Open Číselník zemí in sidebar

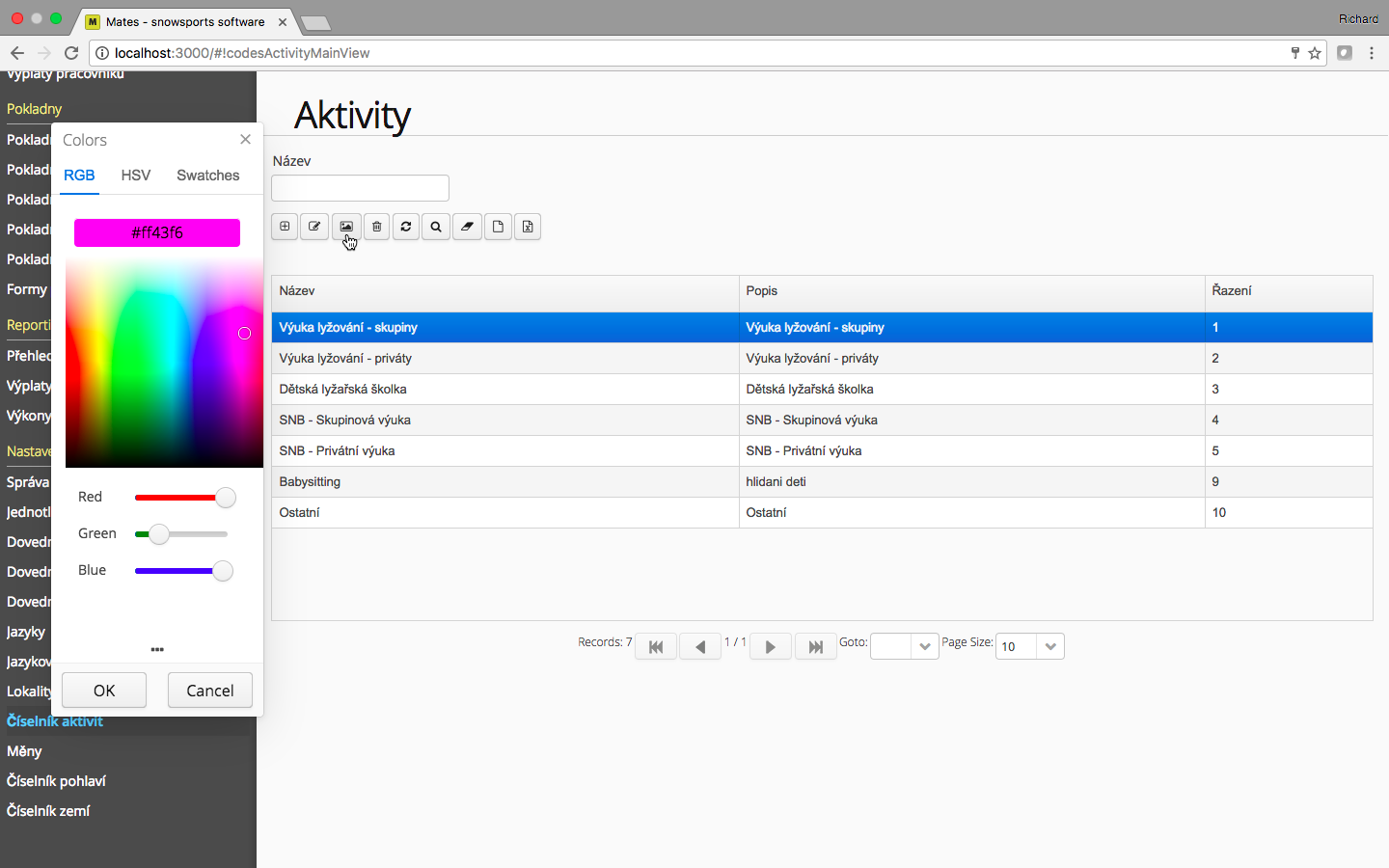coord(48,811)
